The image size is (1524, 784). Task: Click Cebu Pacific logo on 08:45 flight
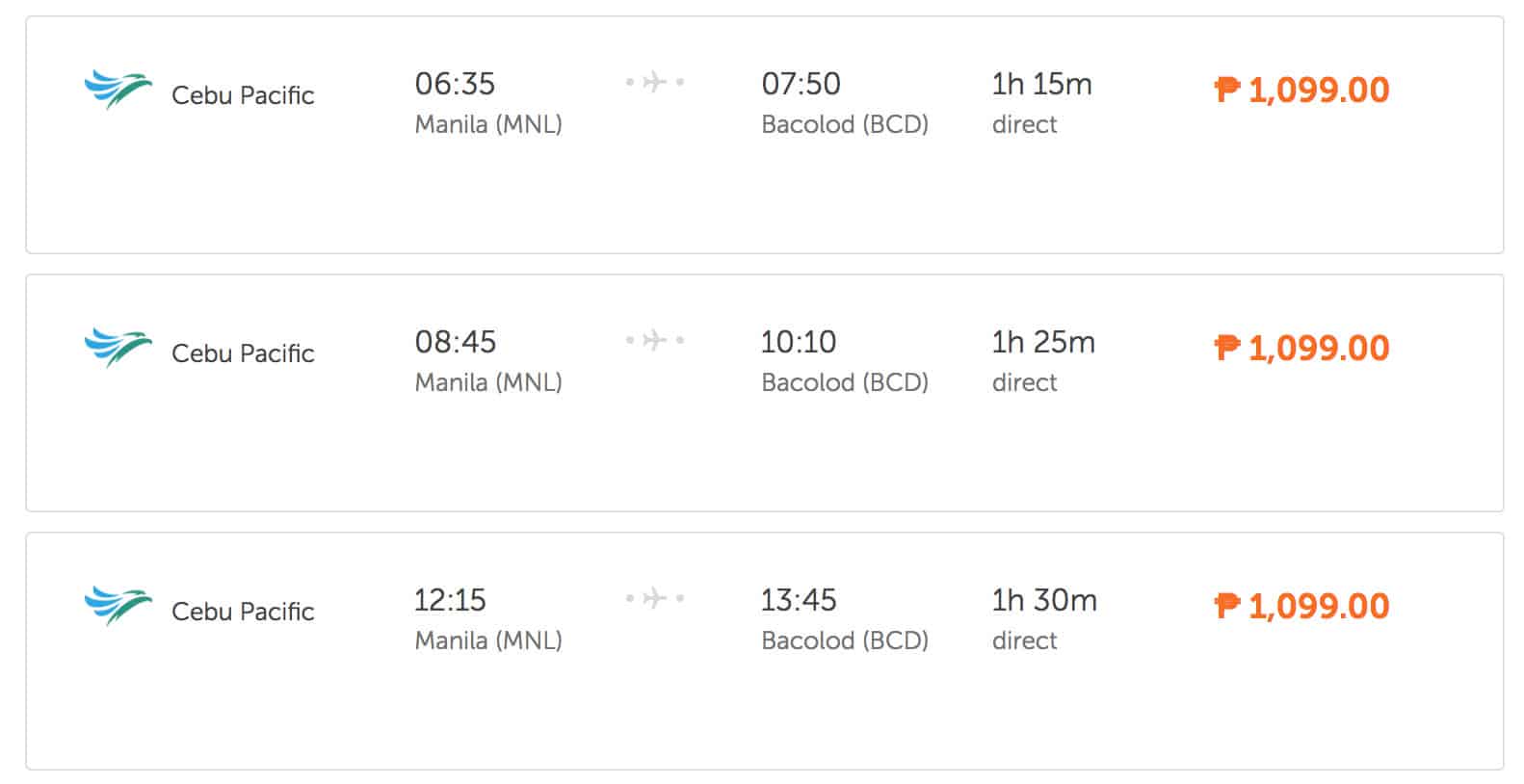point(118,348)
